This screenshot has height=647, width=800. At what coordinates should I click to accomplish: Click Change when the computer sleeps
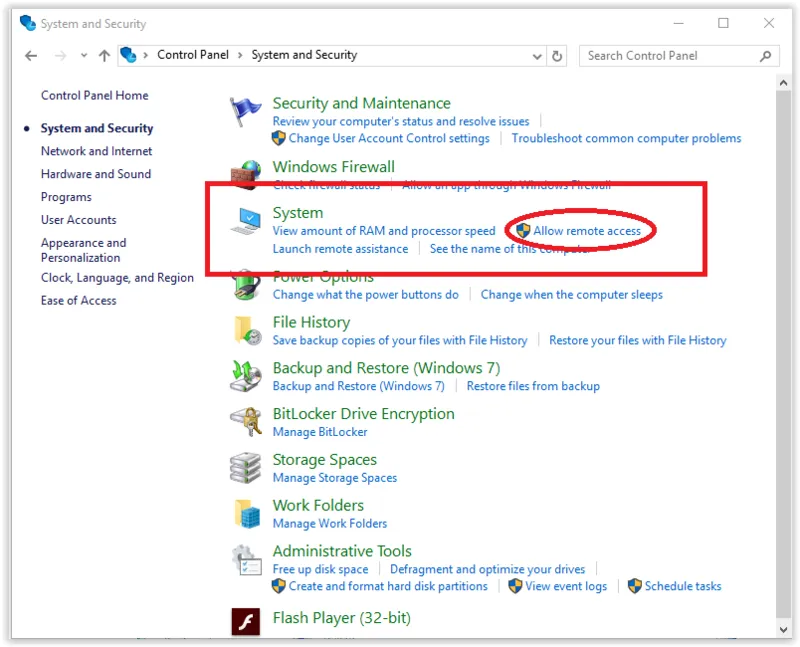572,294
